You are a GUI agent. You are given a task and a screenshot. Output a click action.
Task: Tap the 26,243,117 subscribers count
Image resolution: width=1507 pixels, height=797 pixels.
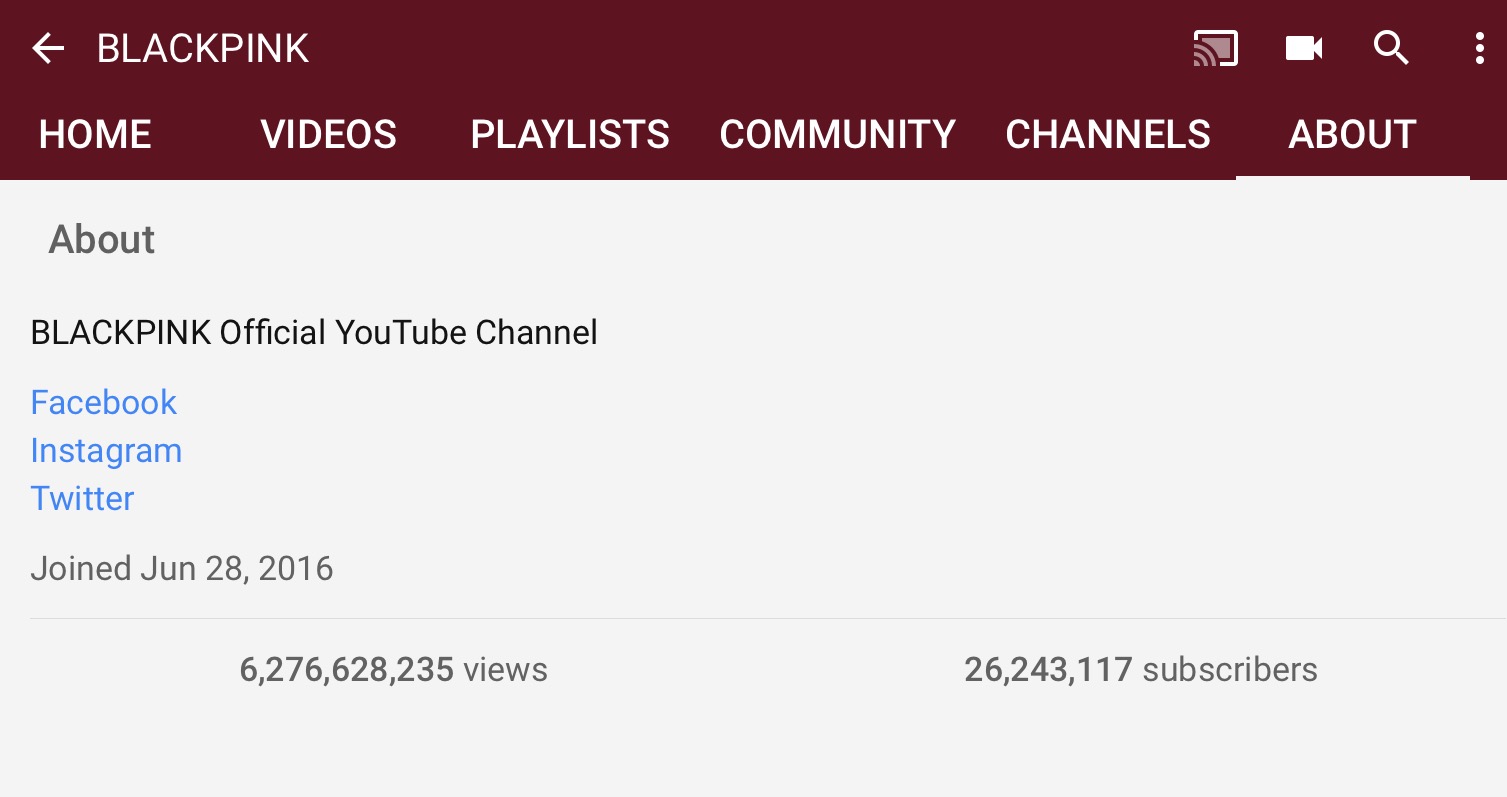1141,669
